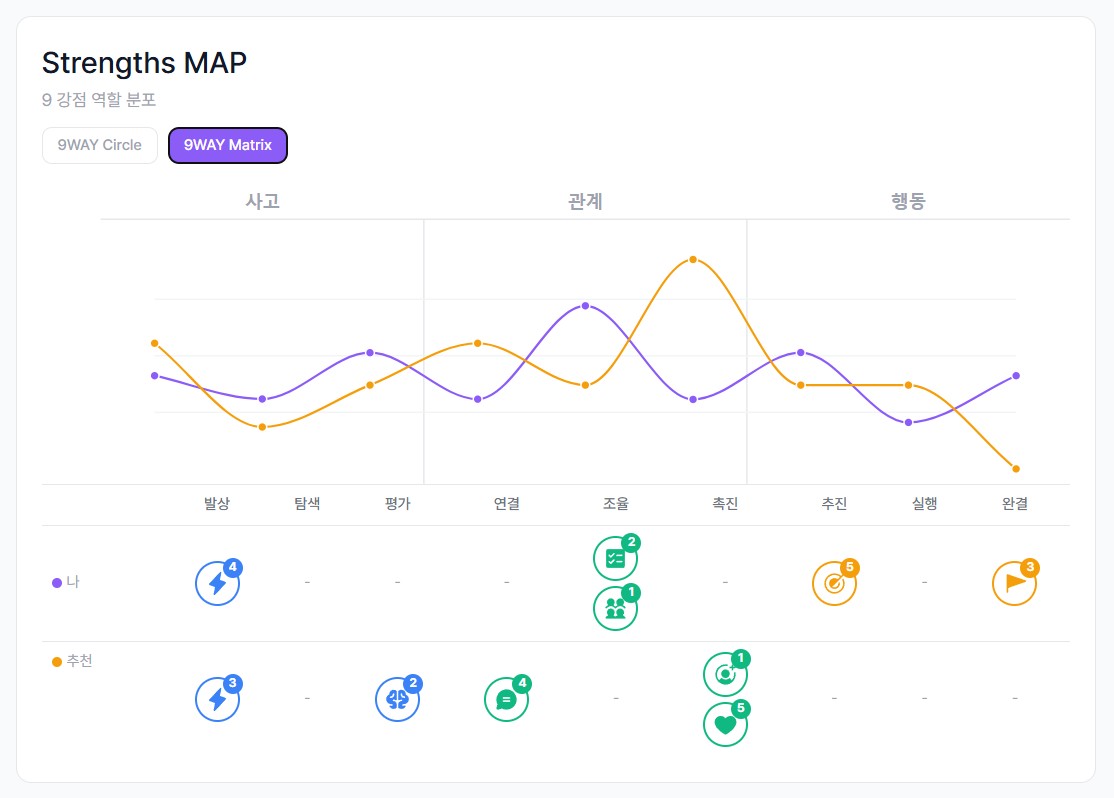Screen dimensions: 1114x798
Task: Select the target 추진 icon with badge 5
Action: pyautogui.click(x=835, y=583)
